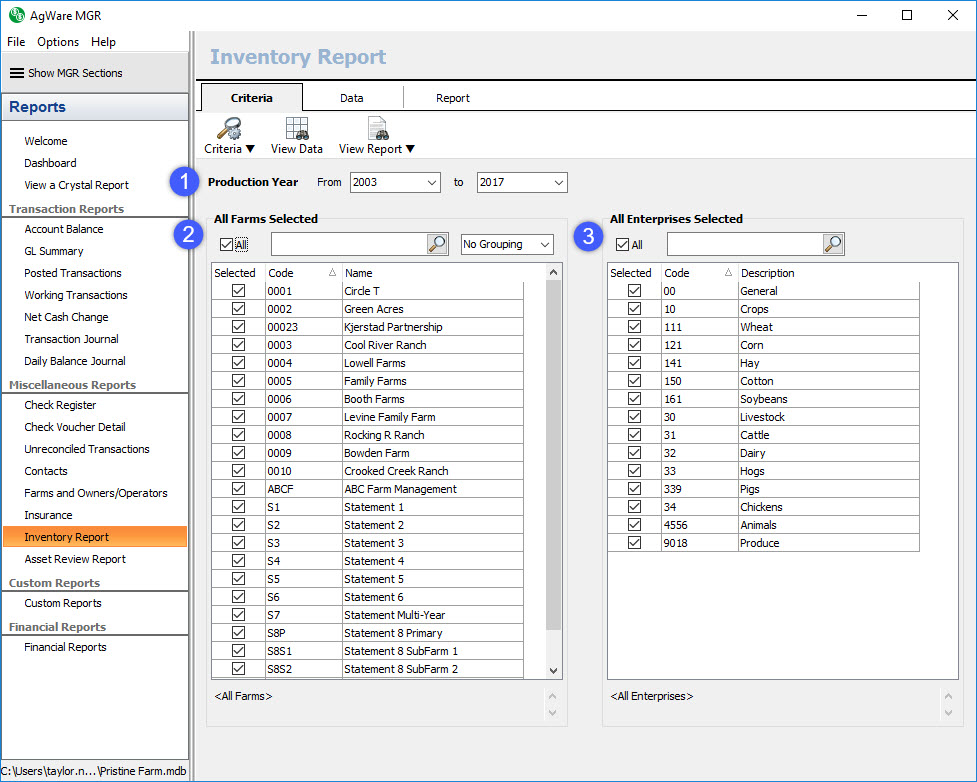The width and height of the screenshot is (977, 782).
Task: Click the View Data grid icon
Action: click(x=297, y=128)
